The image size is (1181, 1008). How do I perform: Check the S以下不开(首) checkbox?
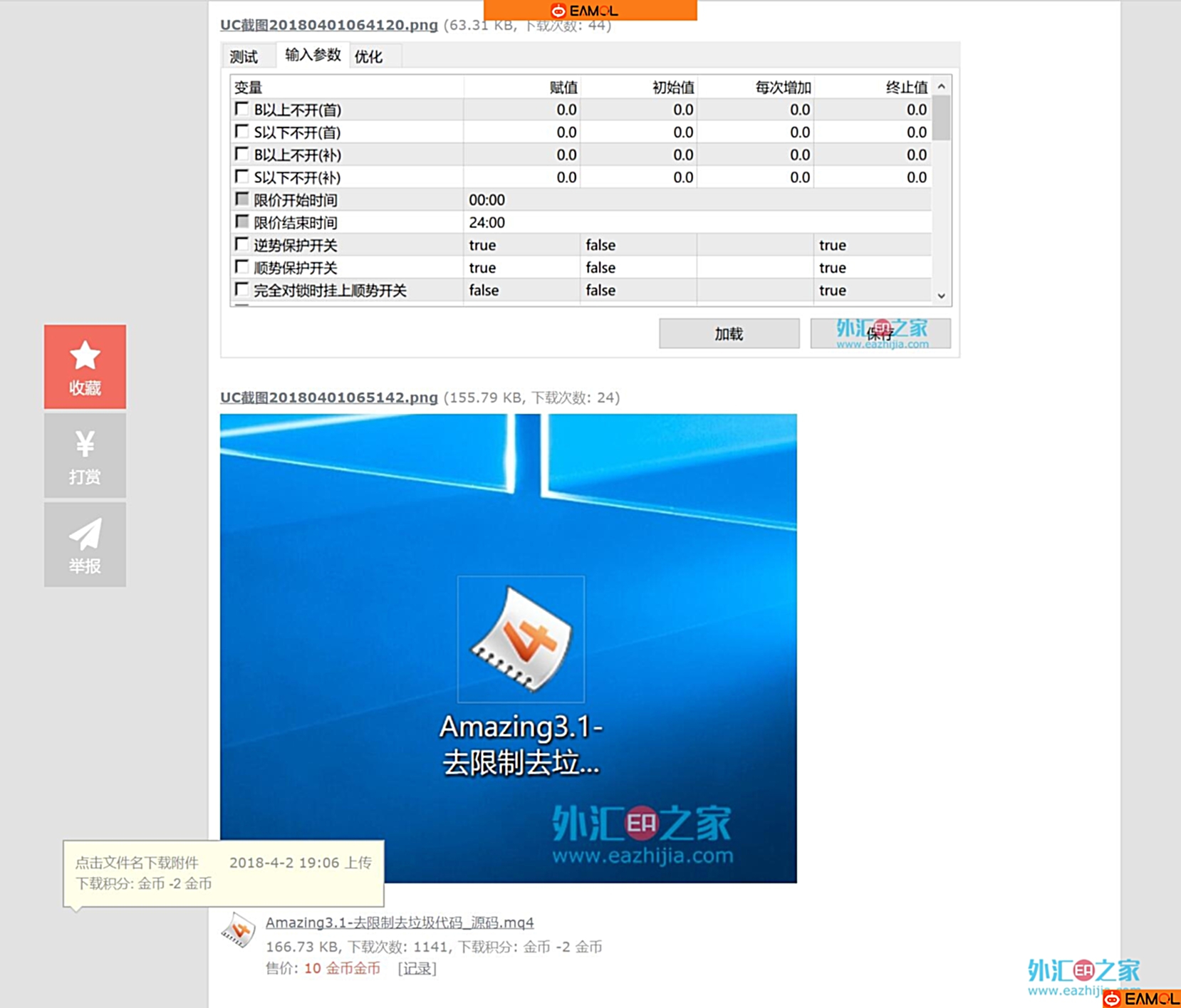(241, 131)
